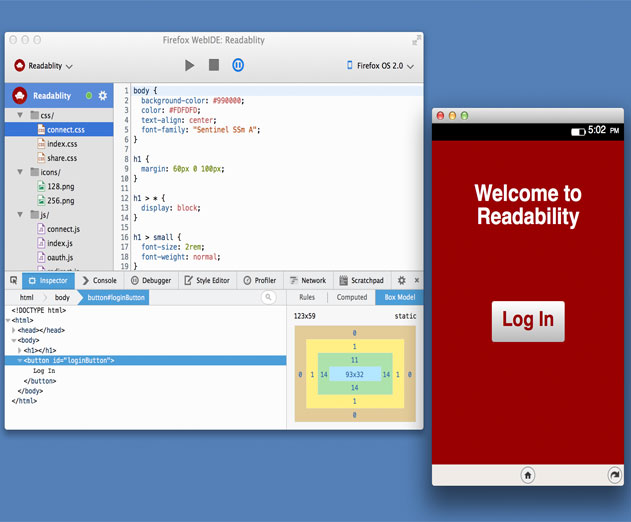
Task: Switch to the Style Editor tab
Action: click(207, 281)
